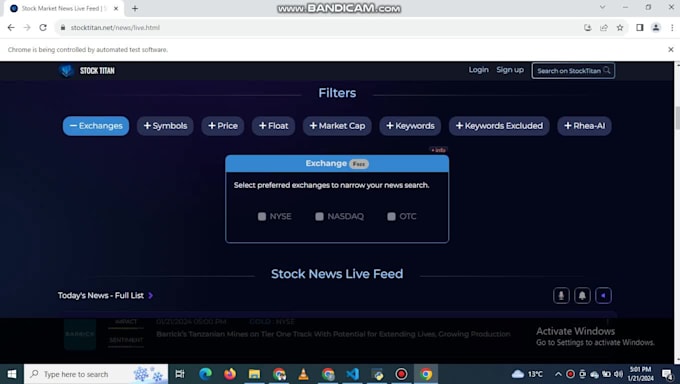Open Task View on taskbar
This screenshot has height=384, width=680.
coord(180,374)
